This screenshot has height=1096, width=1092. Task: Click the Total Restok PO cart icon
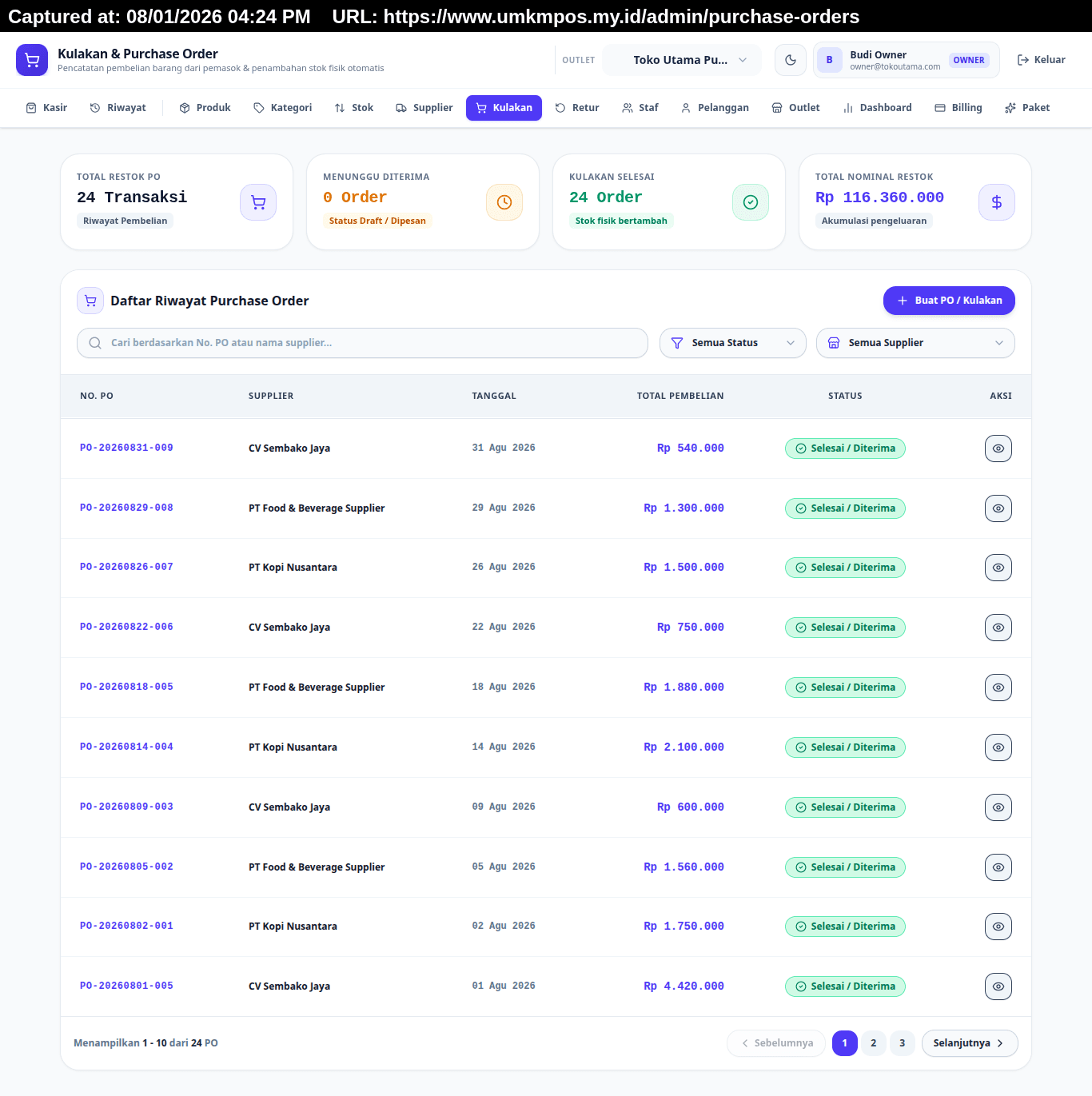tap(258, 202)
